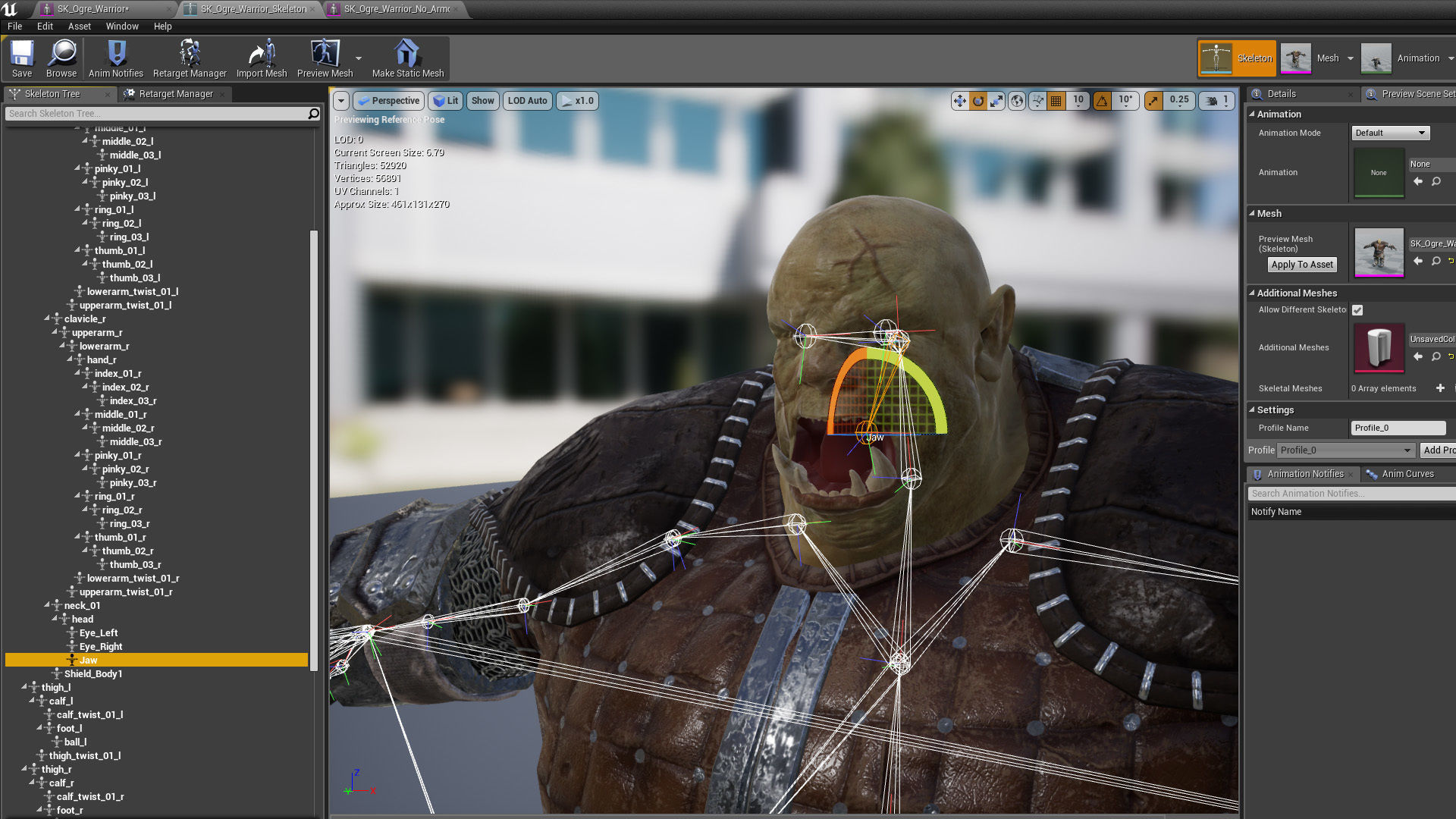Image resolution: width=1456 pixels, height=819 pixels.
Task: Click Apply To Asset button
Action: [1302, 265]
